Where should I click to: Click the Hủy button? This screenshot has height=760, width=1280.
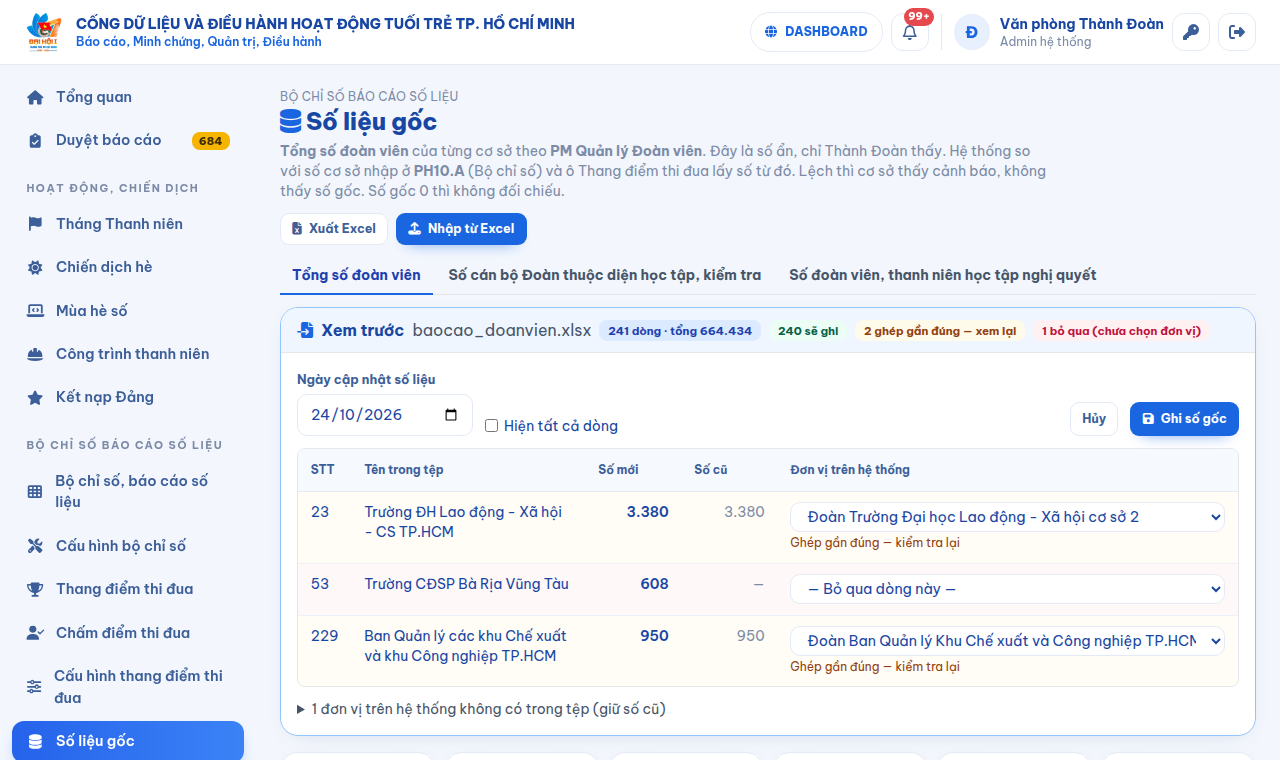[x=1094, y=419]
